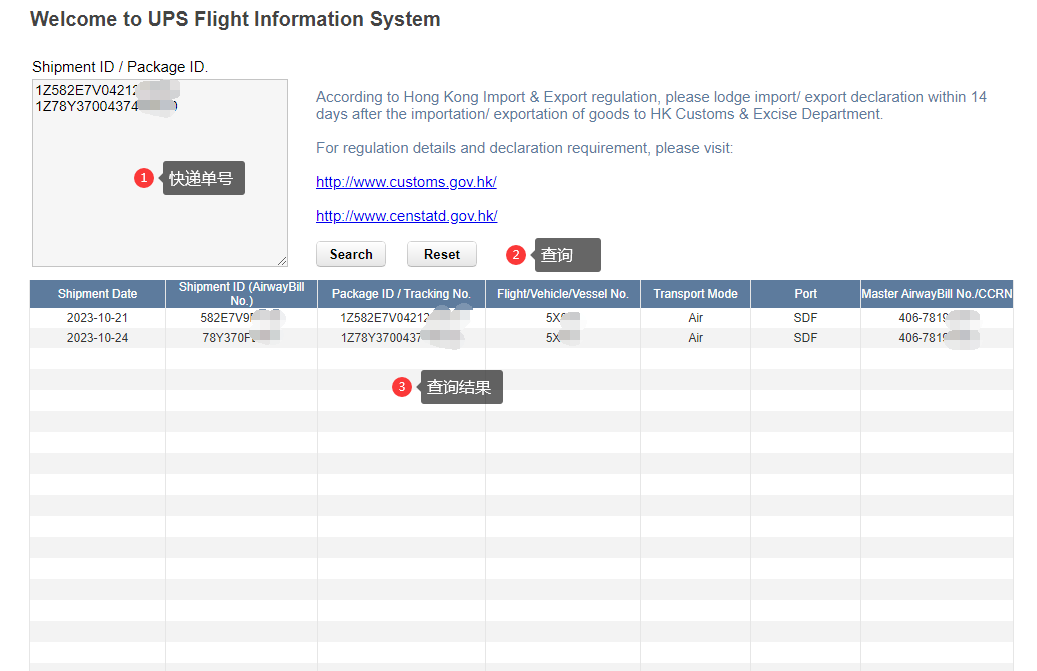Click the Port column header

tap(805, 294)
